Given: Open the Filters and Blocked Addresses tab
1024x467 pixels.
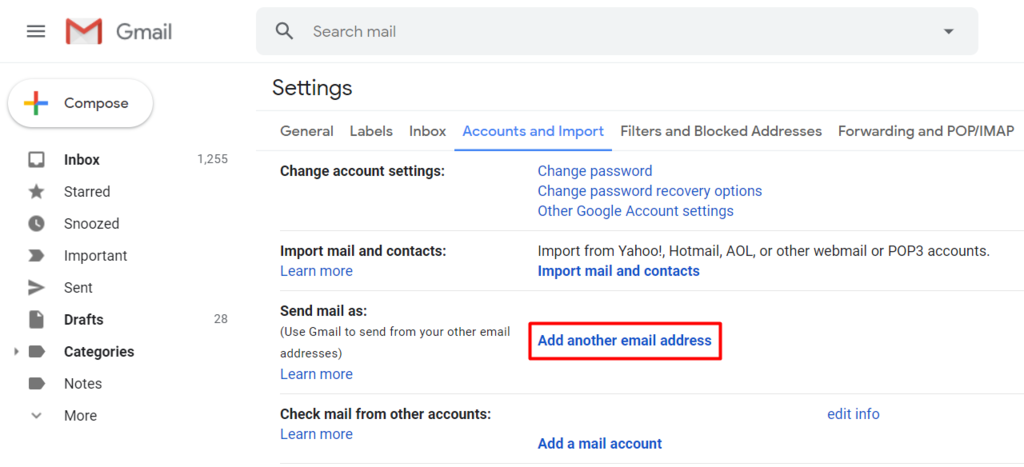Looking at the screenshot, I should click(721, 131).
